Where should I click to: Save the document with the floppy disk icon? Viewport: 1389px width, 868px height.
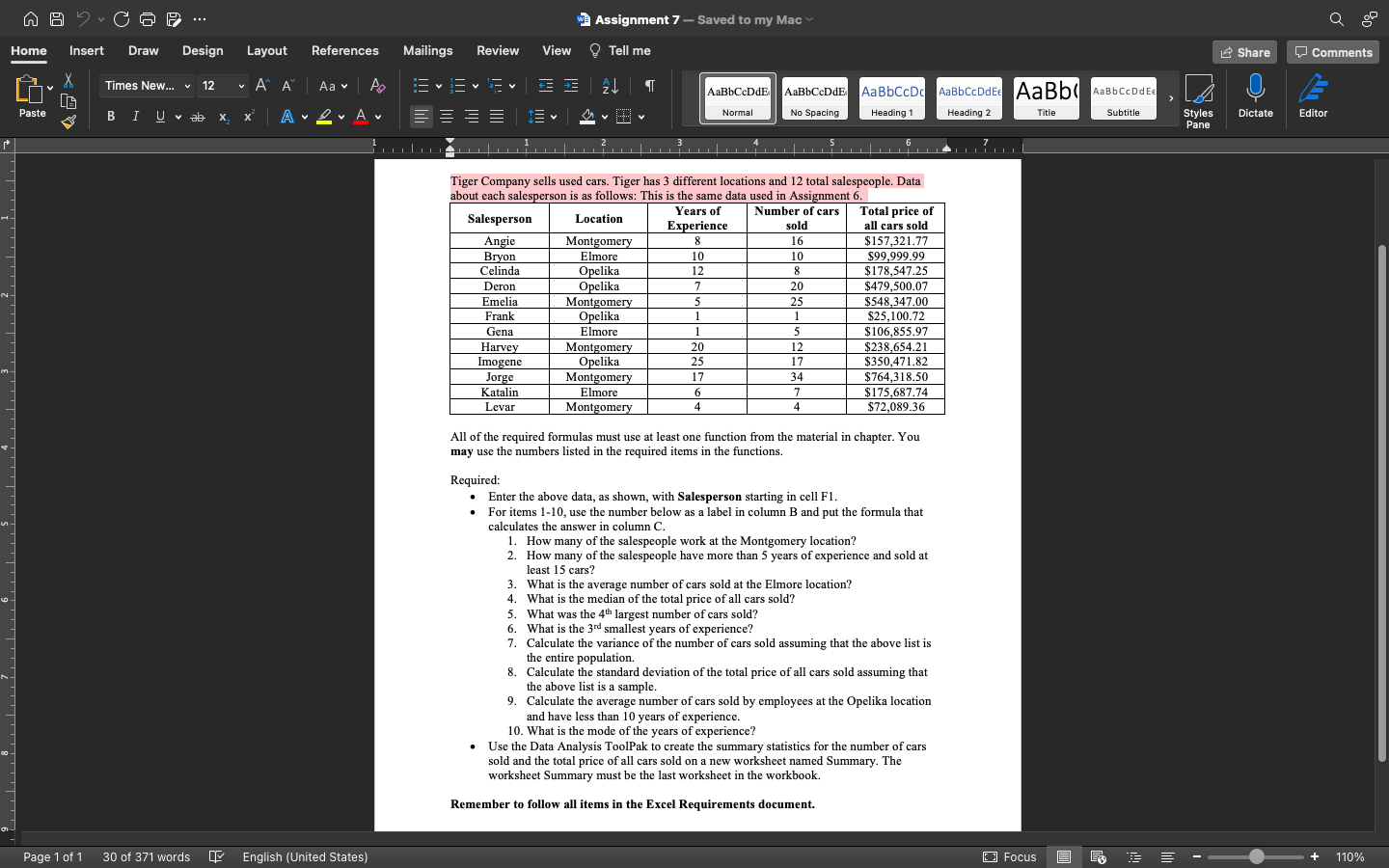click(57, 19)
